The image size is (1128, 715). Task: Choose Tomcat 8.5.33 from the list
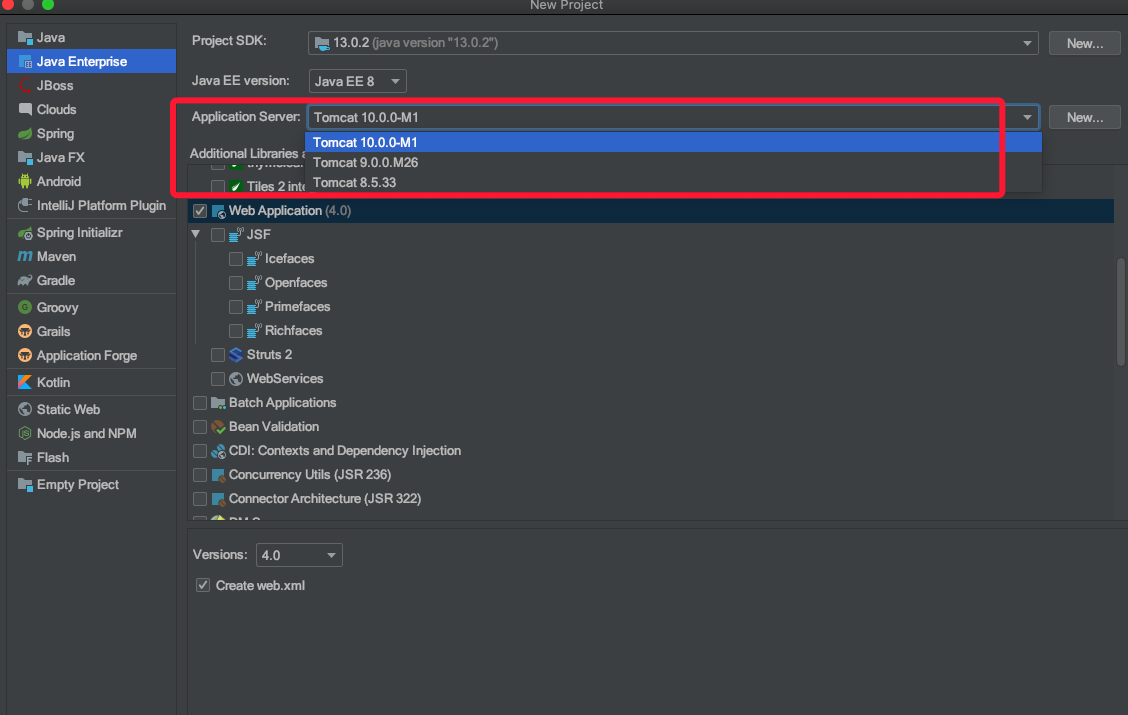coord(673,183)
